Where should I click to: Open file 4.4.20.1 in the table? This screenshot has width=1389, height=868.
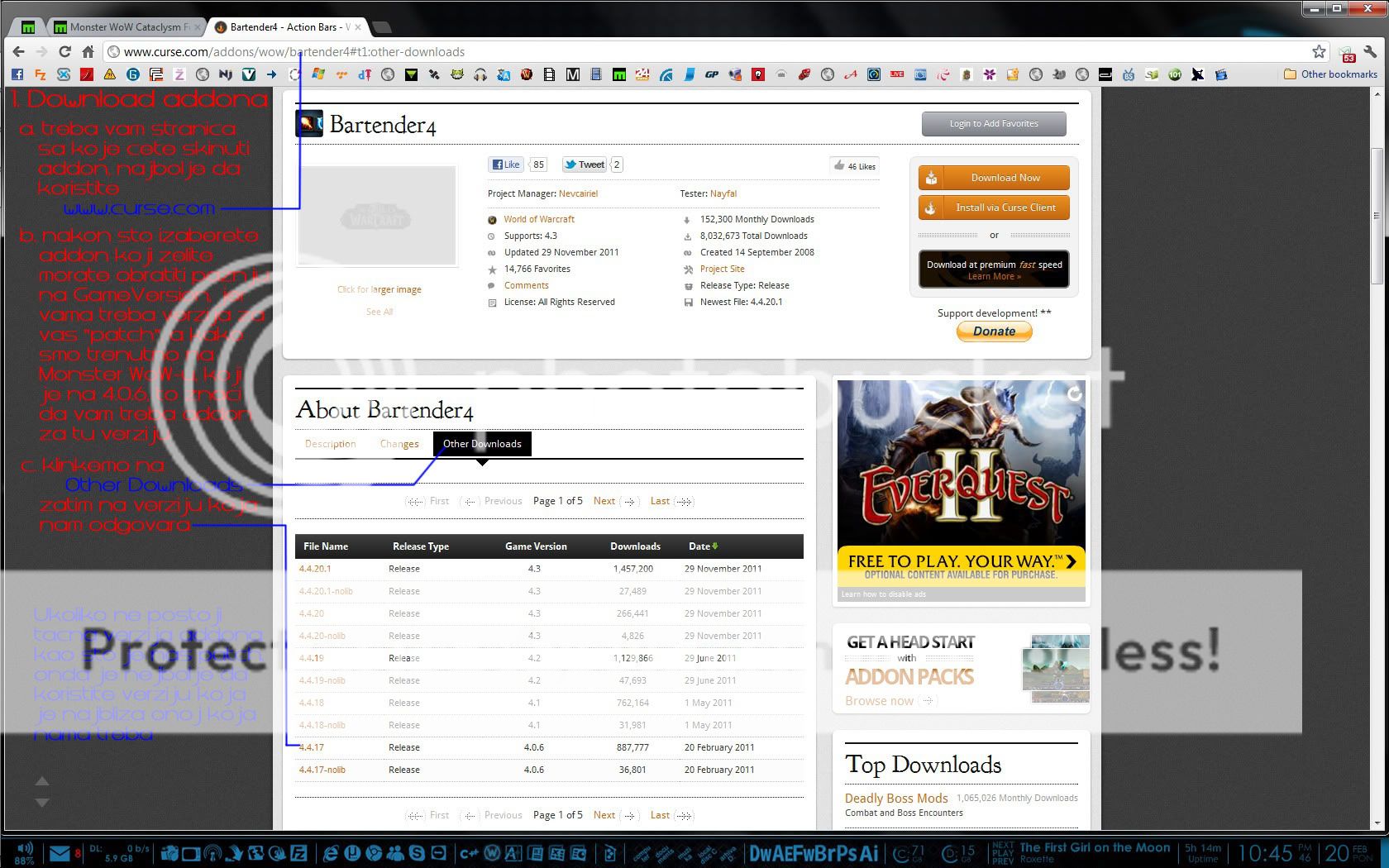(x=315, y=569)
